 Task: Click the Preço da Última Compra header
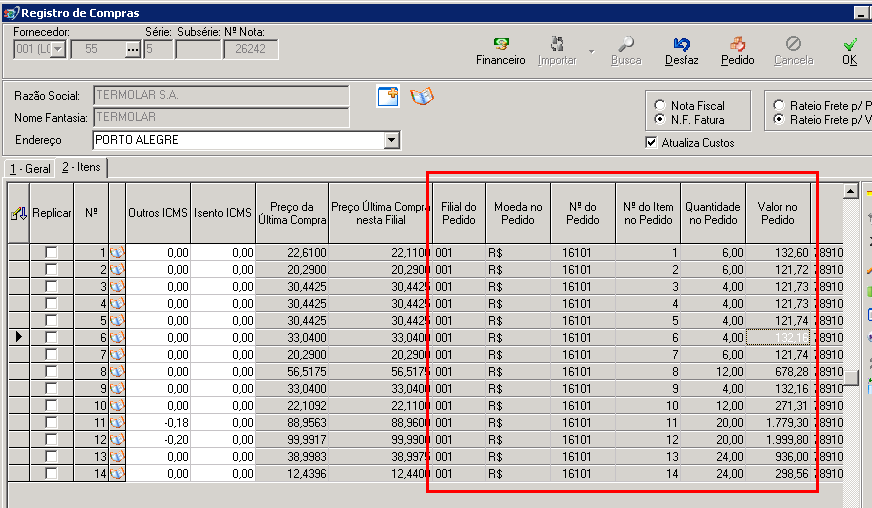tap(292, 213)
